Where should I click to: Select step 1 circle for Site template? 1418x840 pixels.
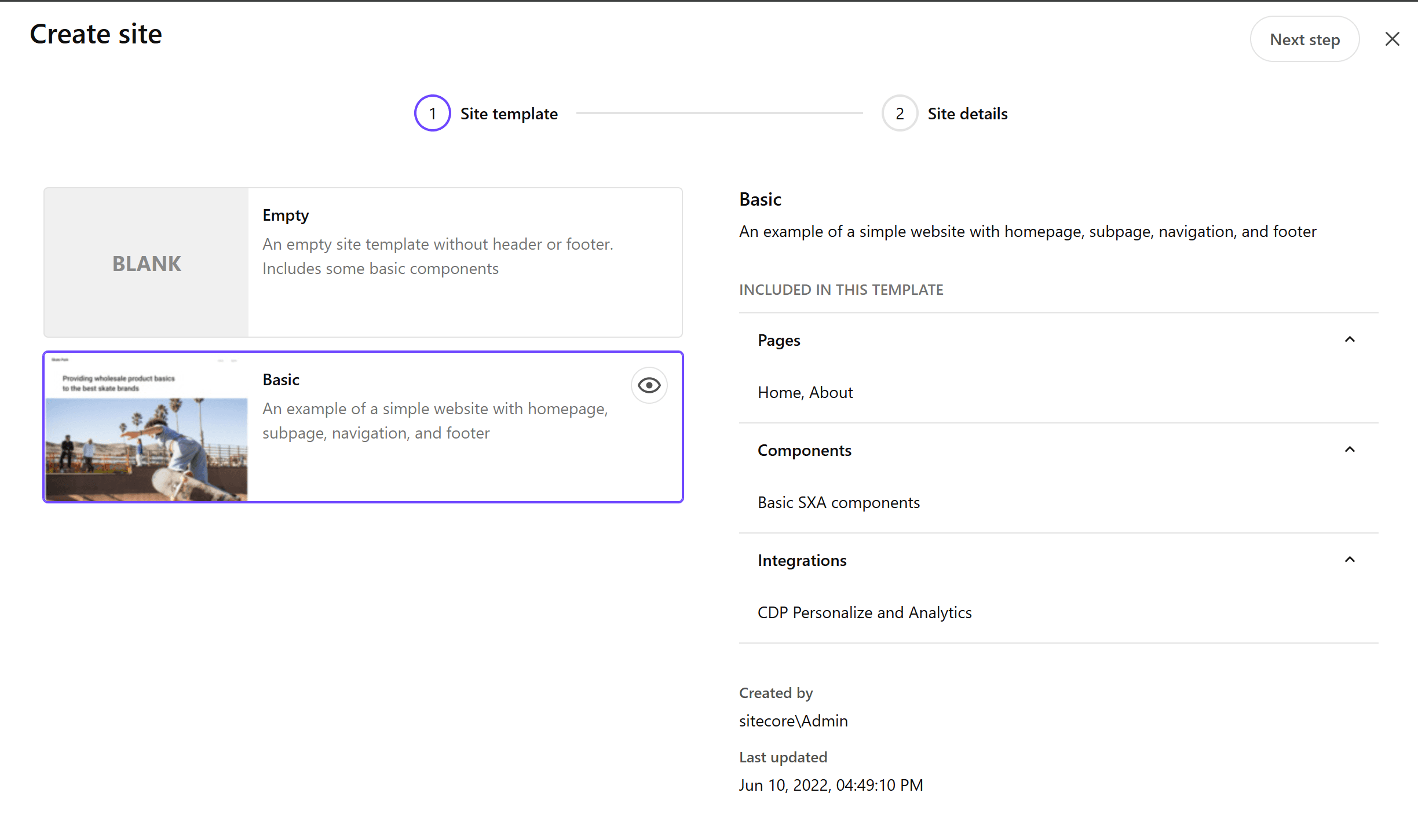point(432,113)
